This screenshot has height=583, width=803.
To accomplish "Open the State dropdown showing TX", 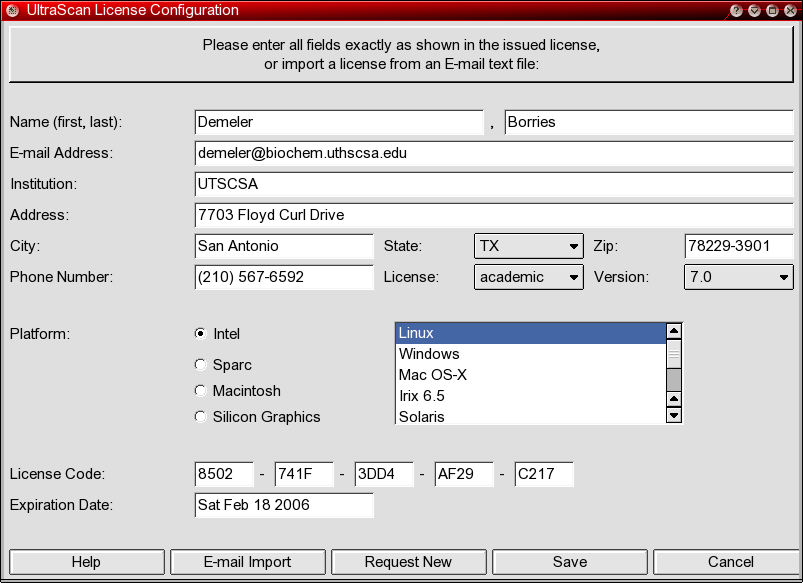I will (x=528, y=246).
